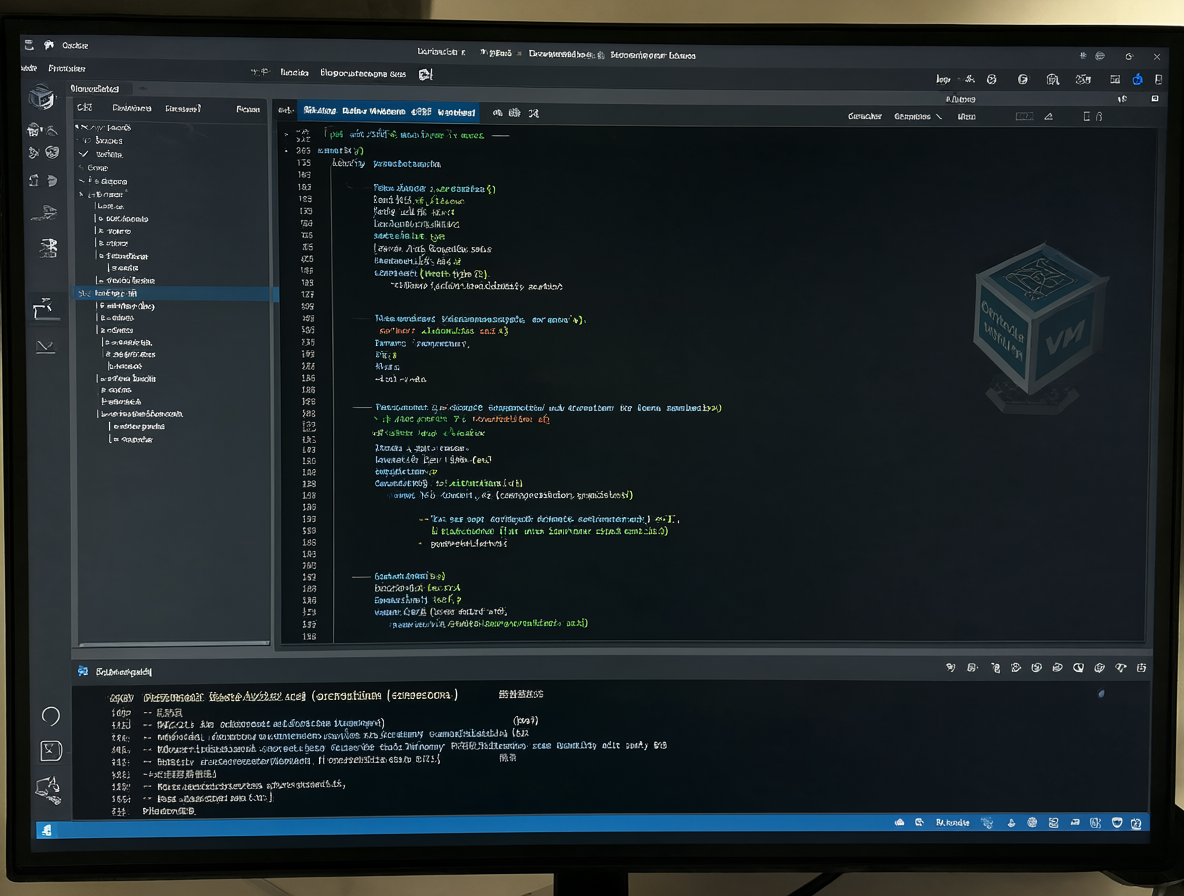This screenshot has height=896, width=1184.
Task: Close the window with the X button
Action: pos(1156,57)
